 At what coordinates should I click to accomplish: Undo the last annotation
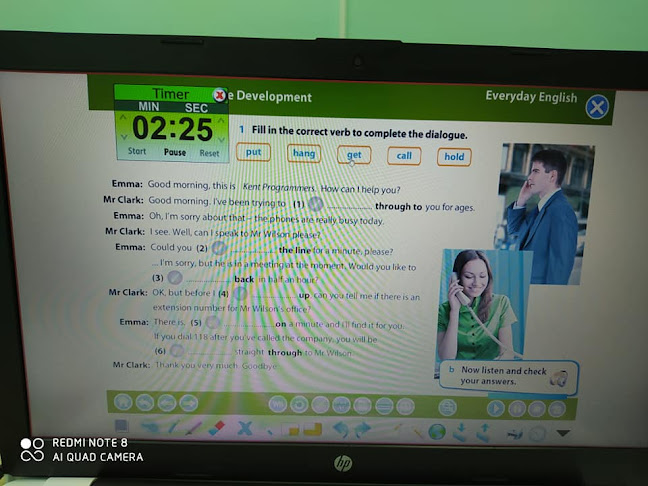pyautogui.click(x=340, y=430)
